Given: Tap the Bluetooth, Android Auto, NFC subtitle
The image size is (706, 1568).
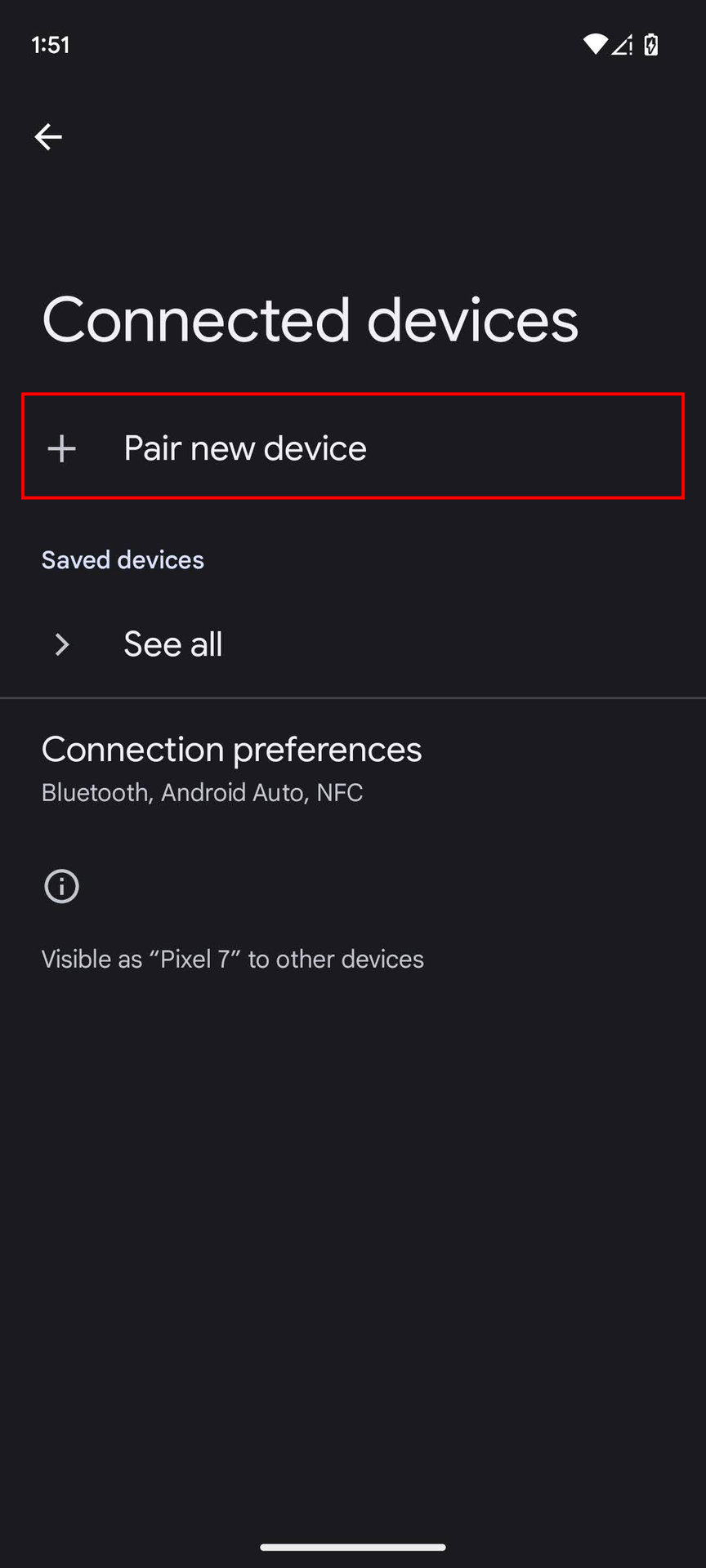Looking at the screenshot, I should [x=202, y=793].
